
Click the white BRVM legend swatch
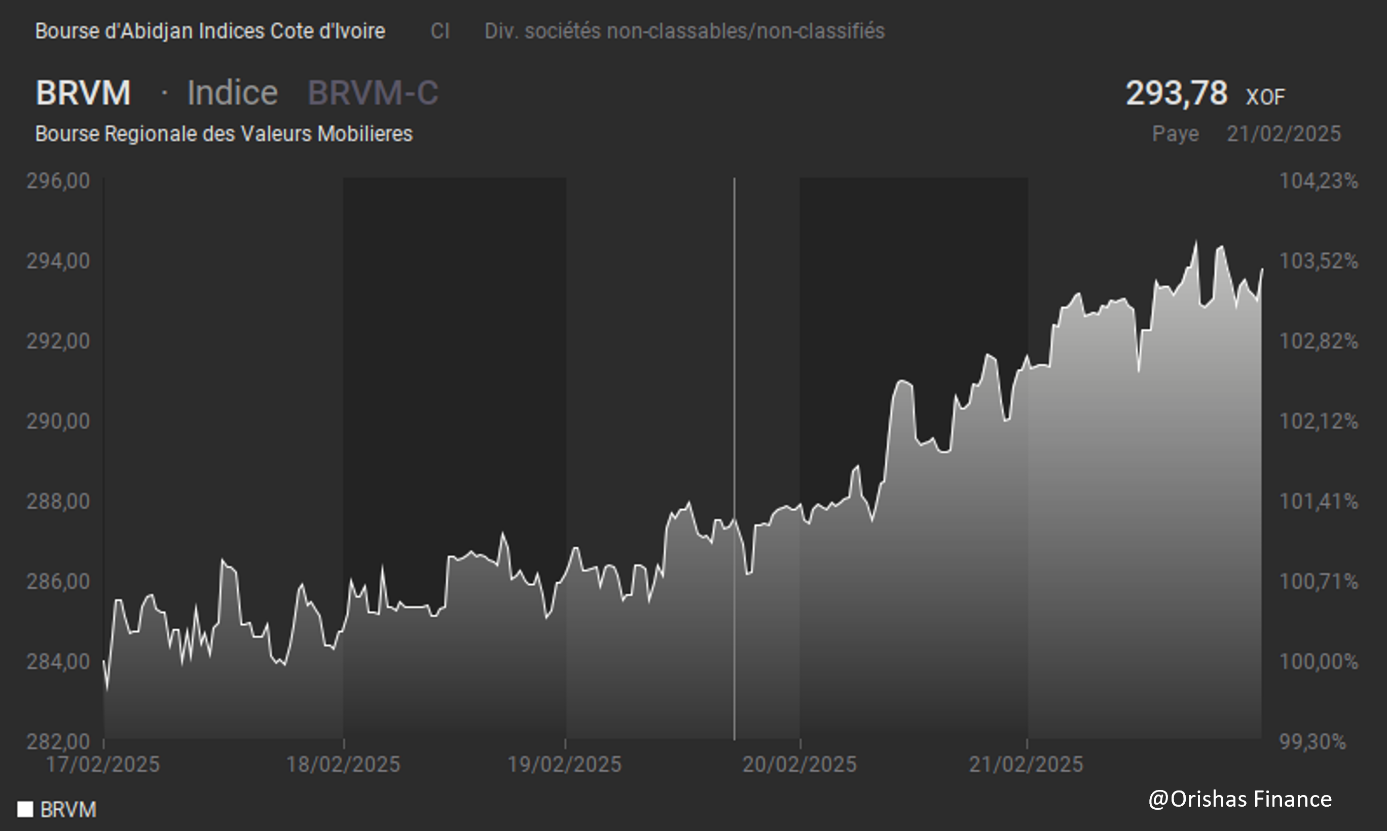pos(25,809)
